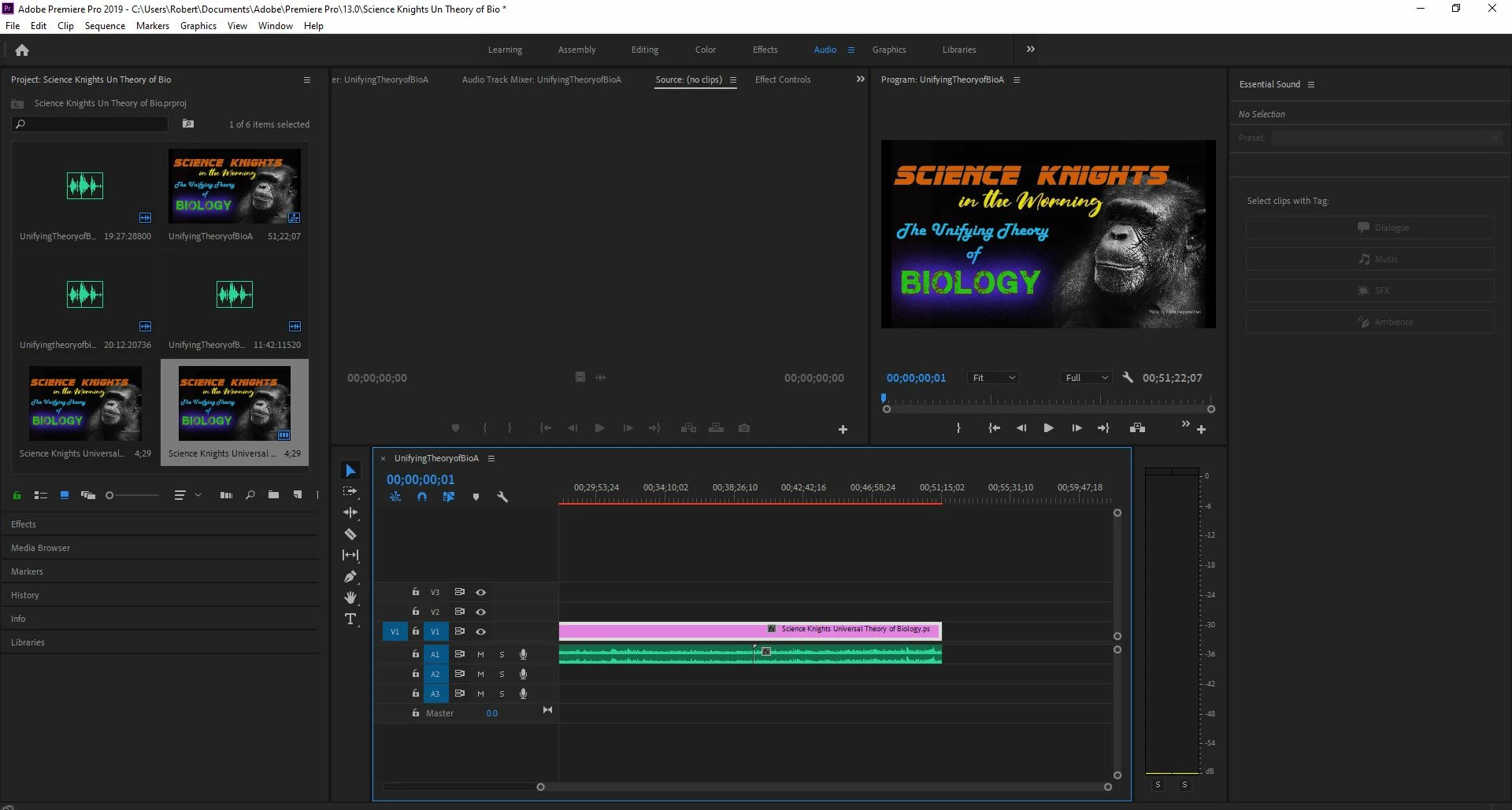Open the Effect Controls tab
This screenshot has width=1512, height=810.
coord(783,80)
